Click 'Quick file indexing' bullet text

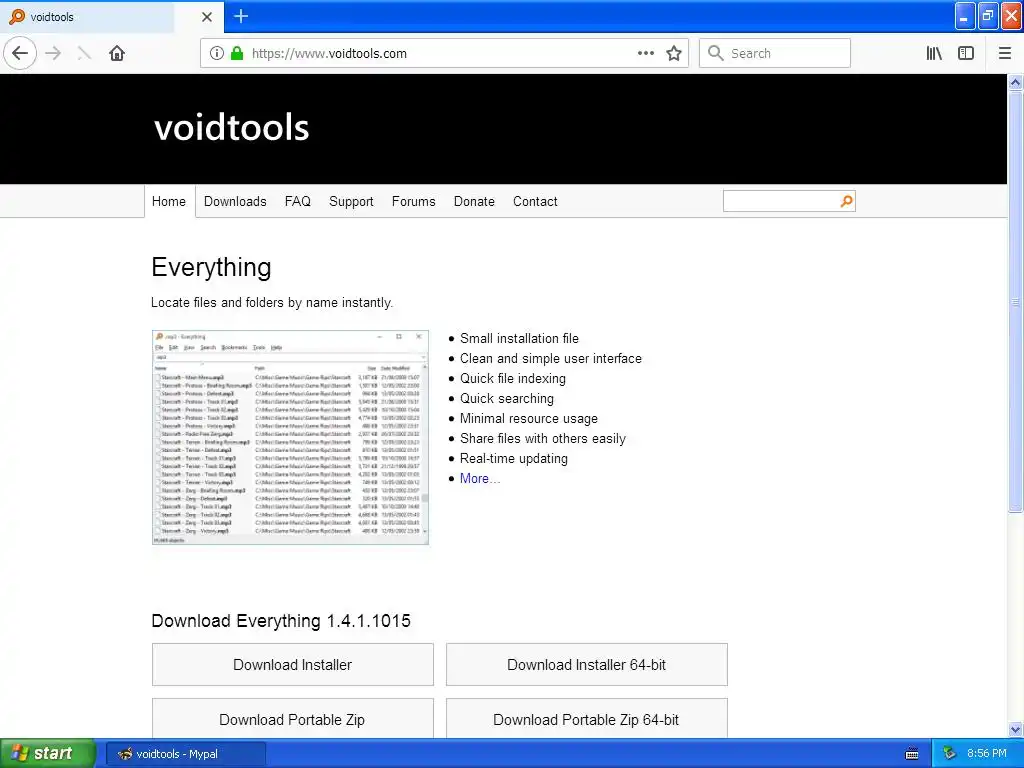click(513, 378)
